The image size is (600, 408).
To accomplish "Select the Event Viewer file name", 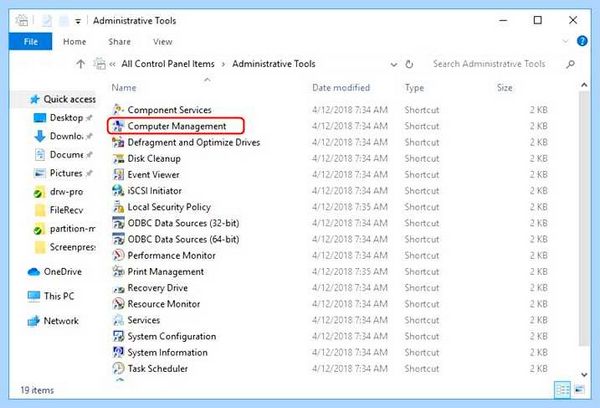I will click(153, 175).
